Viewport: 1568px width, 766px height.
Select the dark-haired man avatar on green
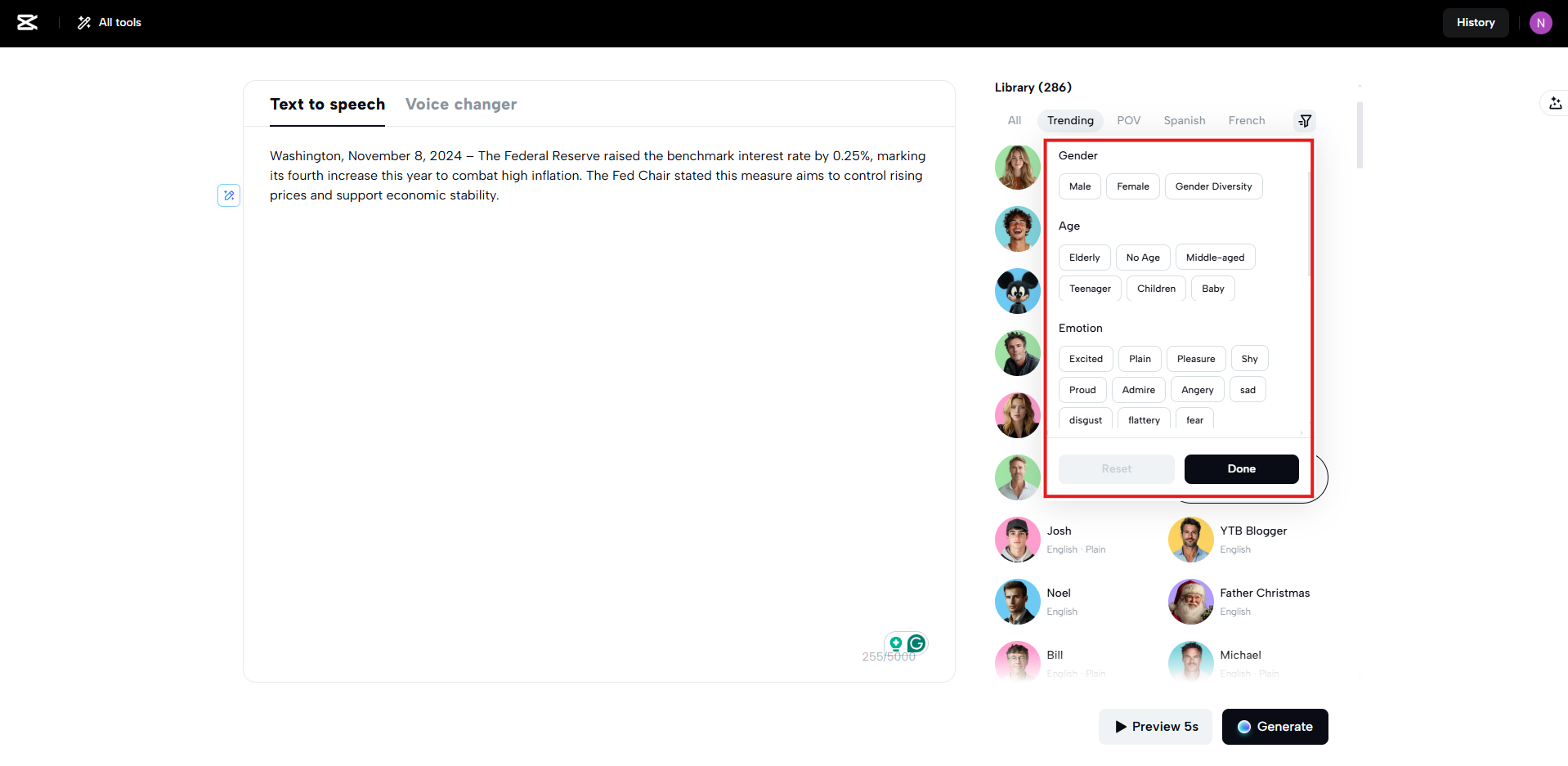tap(1018, 353)
